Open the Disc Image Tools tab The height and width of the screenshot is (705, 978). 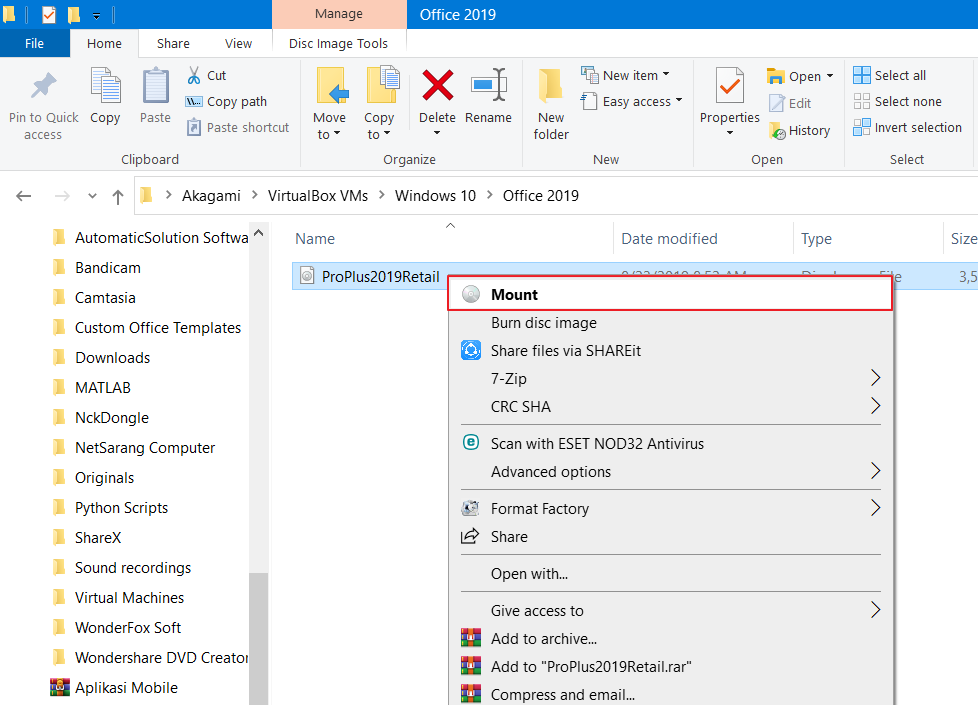[338, 44]
